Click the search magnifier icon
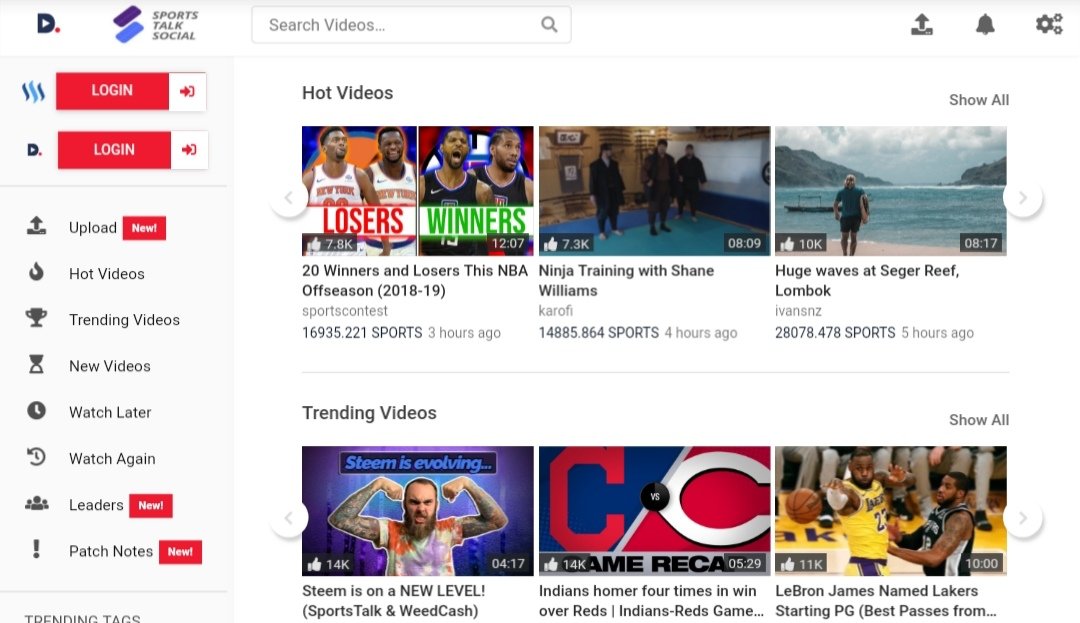 tap(549, 25)
